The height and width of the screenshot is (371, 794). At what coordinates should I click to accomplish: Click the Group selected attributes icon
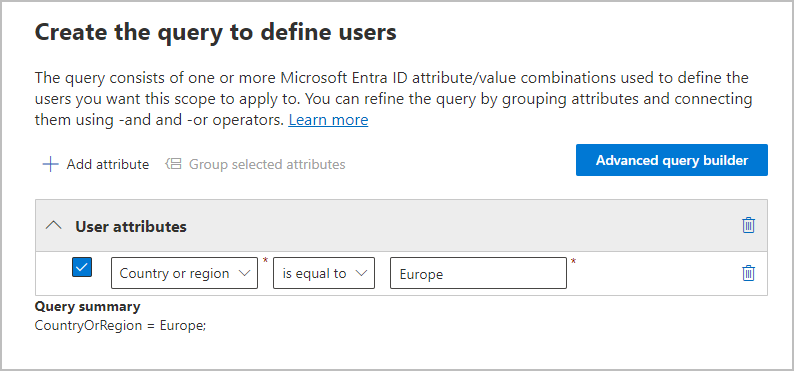coord(173,164)
